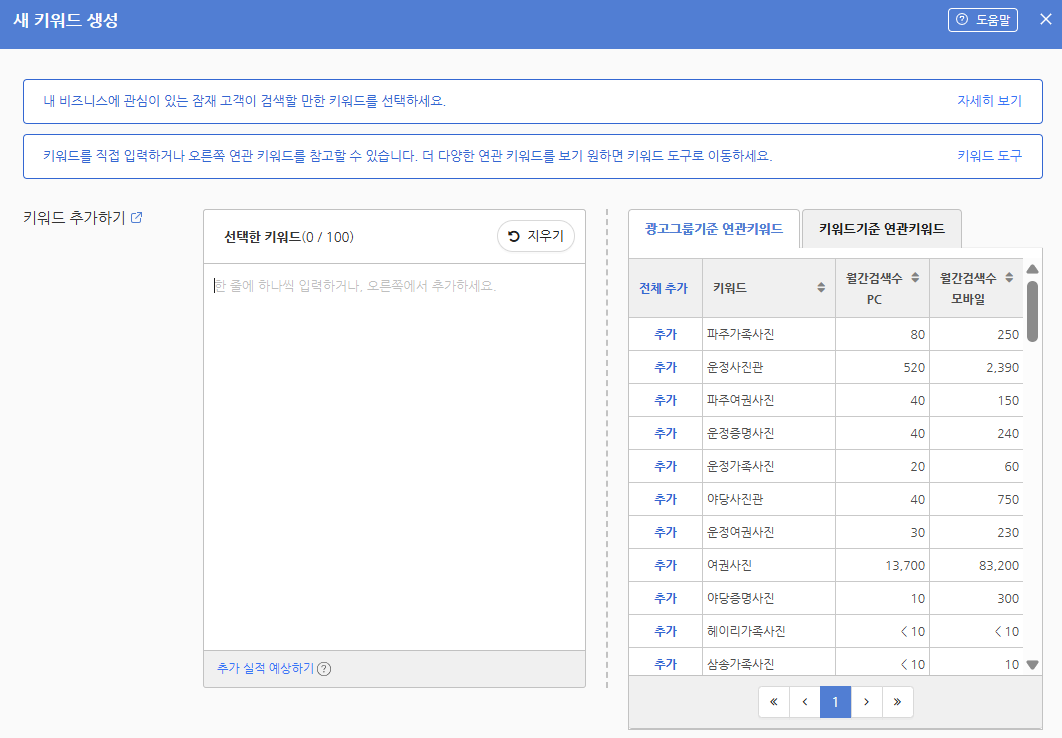Sort by 월간검색수 모바일 column
The image size is (1062, 738).
[1009, 277]
